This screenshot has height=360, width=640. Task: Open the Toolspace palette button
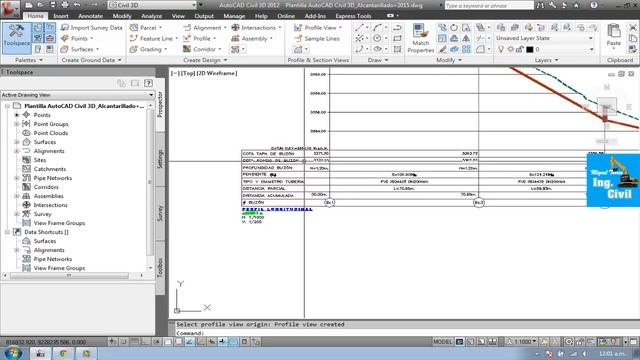pos(16,38)
